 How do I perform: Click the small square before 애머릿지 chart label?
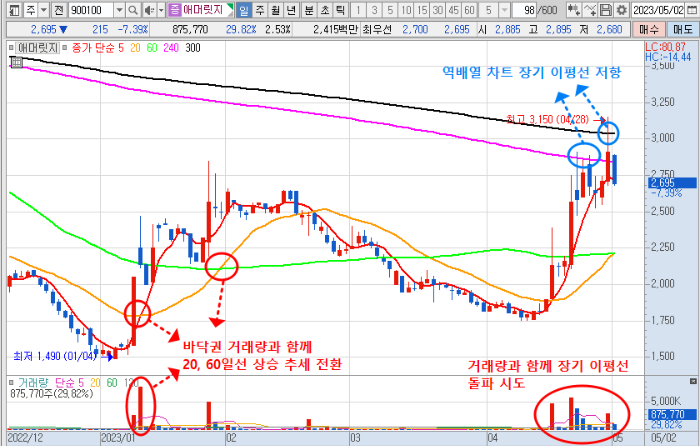[11, 48]
